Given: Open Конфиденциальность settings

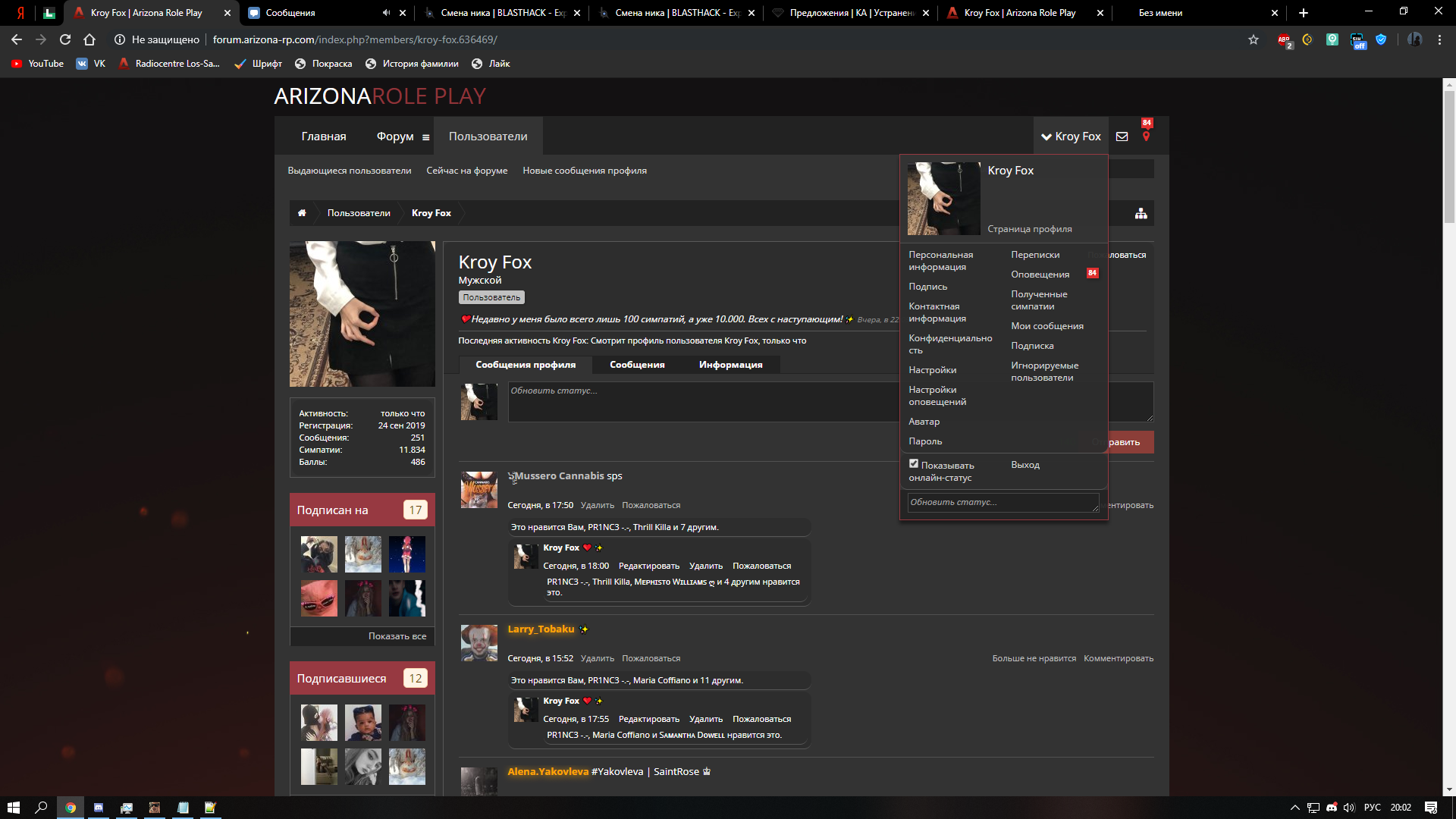Looking at the screenshot, I should [x=950, y=344].
